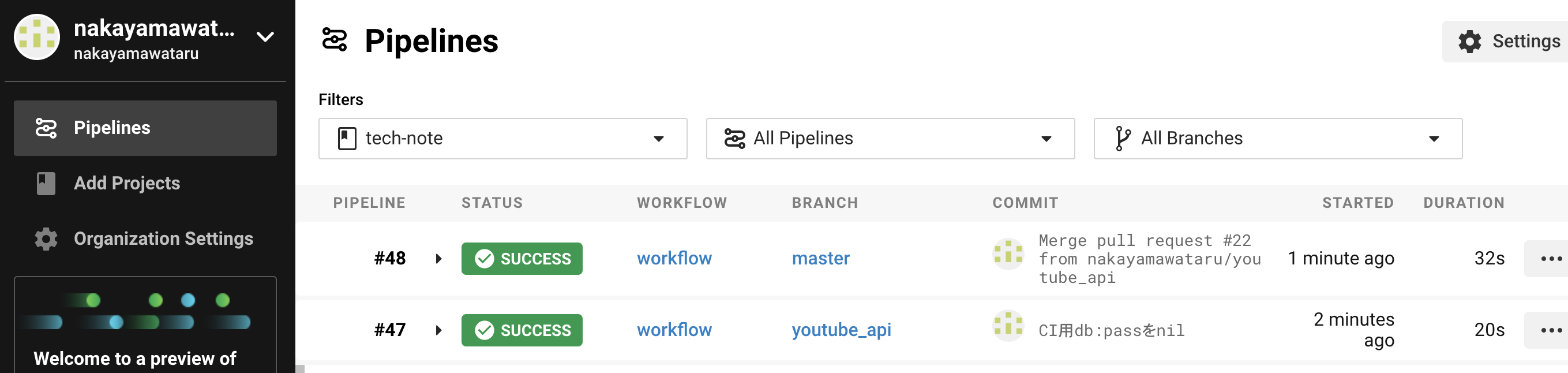1568x373 pixels.
Task: Click the organization avatar icon in sidebar
Action: click(36, 37)
